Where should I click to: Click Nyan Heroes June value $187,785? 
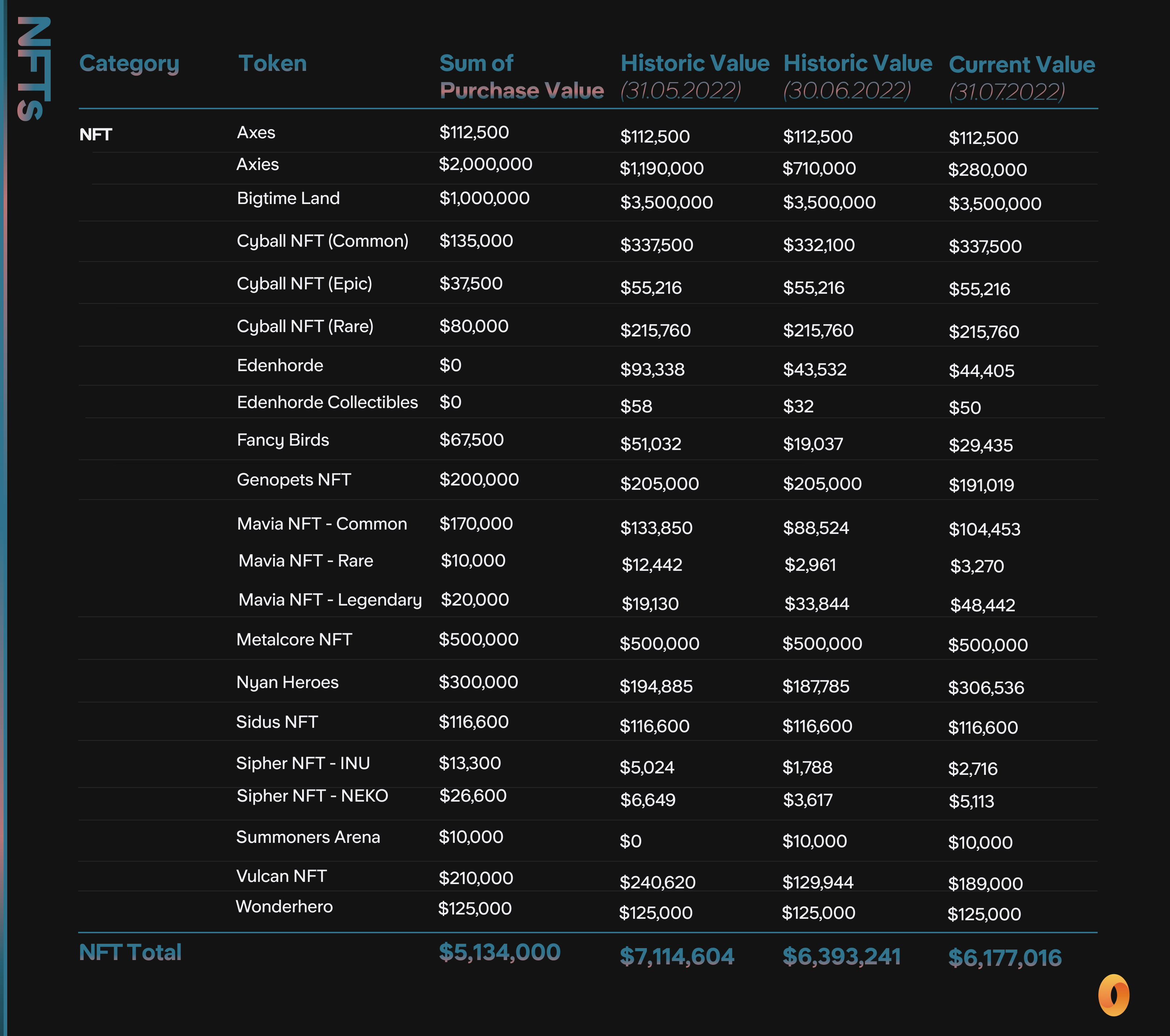point(816,686)
